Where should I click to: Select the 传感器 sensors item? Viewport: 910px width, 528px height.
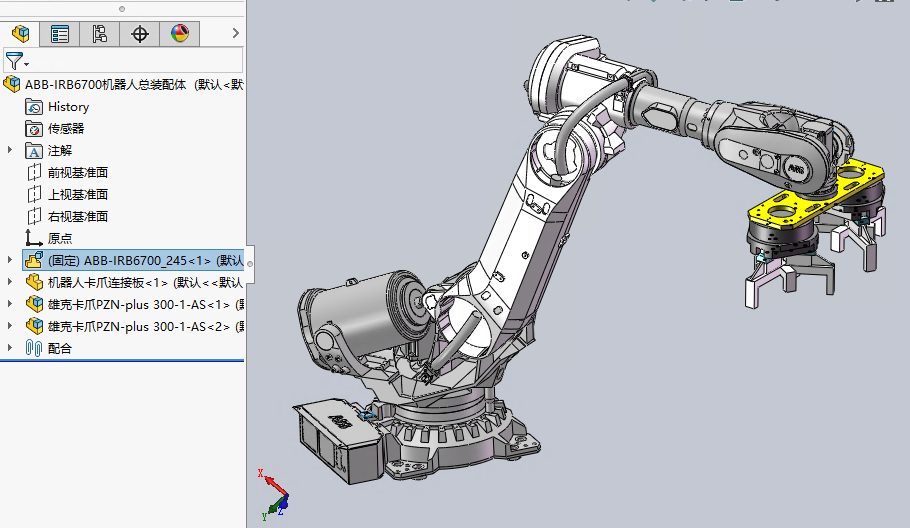pos(66,129)
